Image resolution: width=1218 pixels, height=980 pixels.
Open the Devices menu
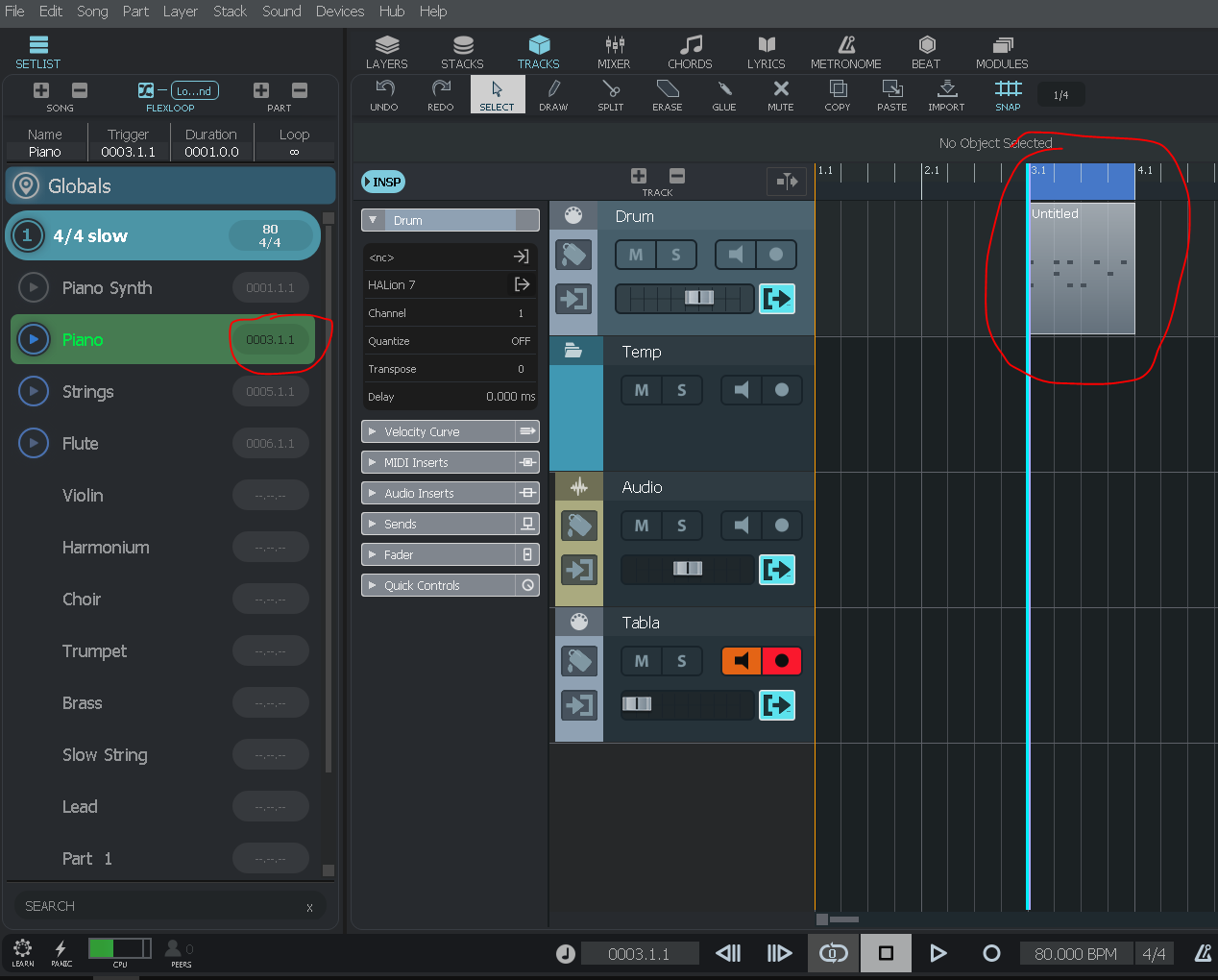(339, 12)
